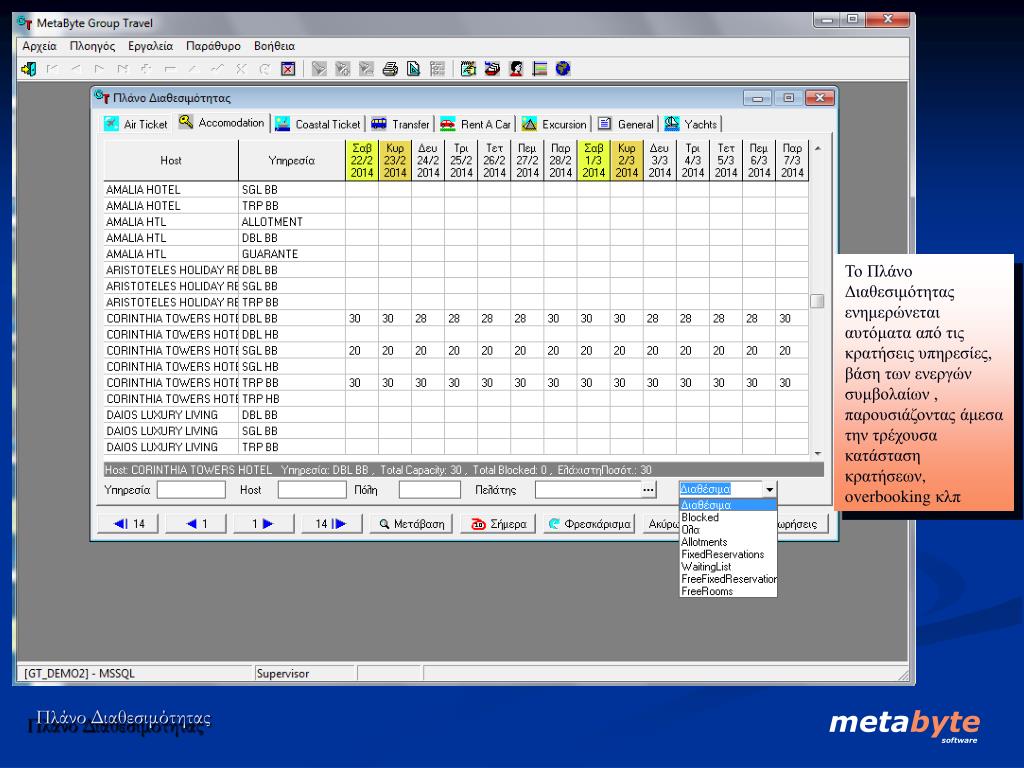The height and width of the screenshot is (768, 1024).
Task: Jump forward 14 days with the button
Action: click(x=332, y=524)
